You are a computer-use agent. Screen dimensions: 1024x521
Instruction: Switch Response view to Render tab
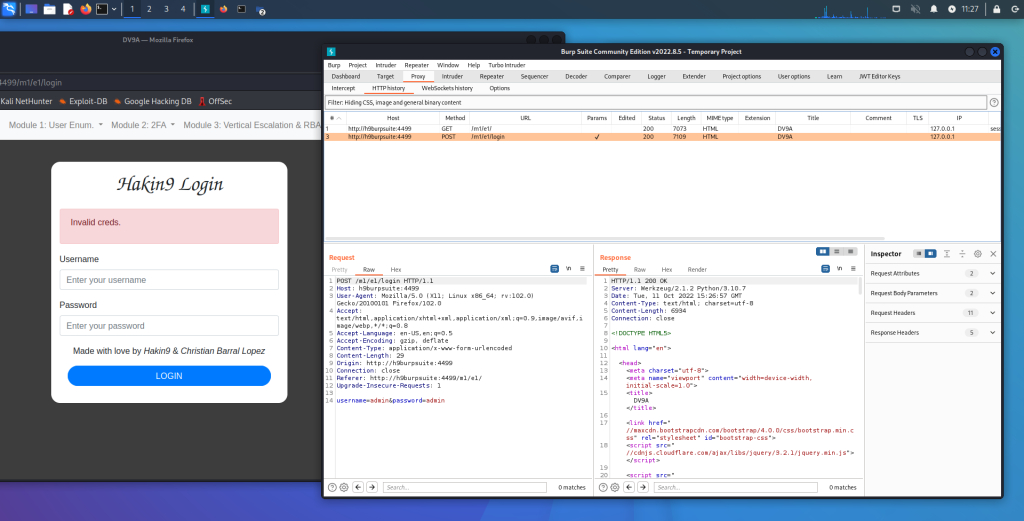tap(697, 270)
